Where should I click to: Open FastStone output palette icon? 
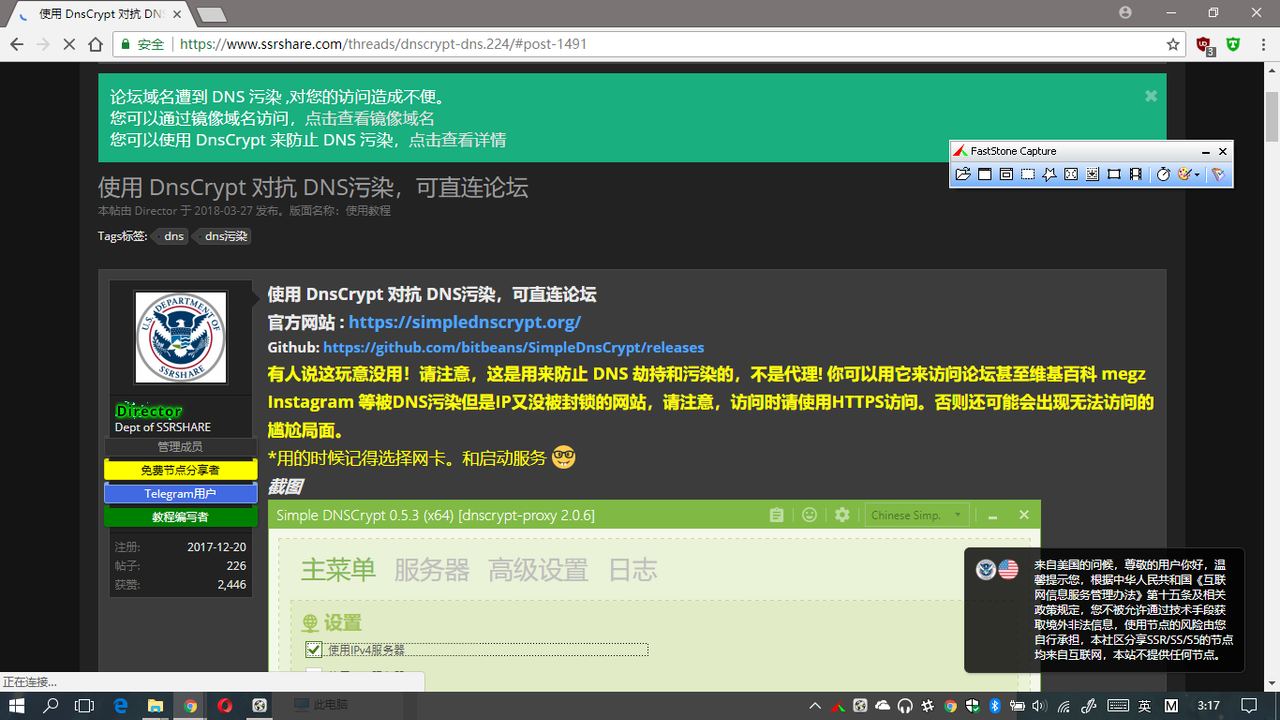click(x=1184, y=174)
